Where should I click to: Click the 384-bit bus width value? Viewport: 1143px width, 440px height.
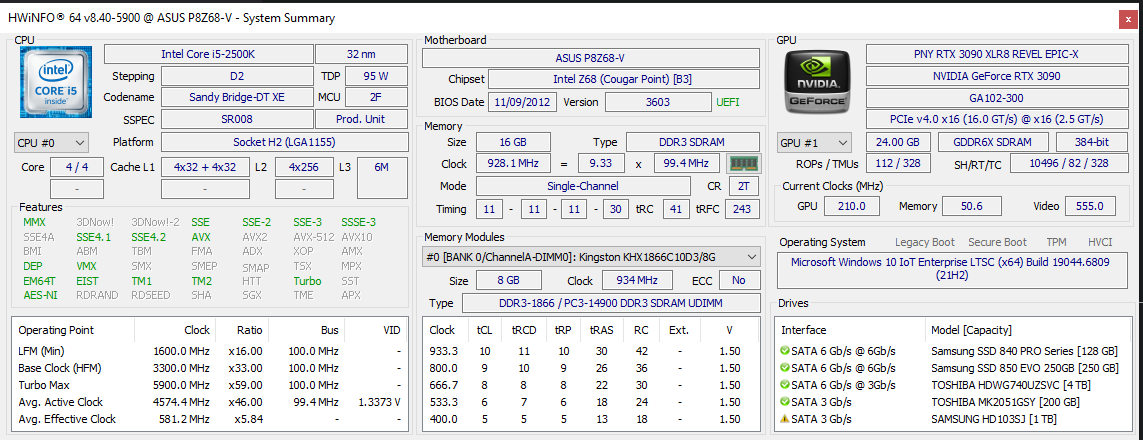point(1091,143)
